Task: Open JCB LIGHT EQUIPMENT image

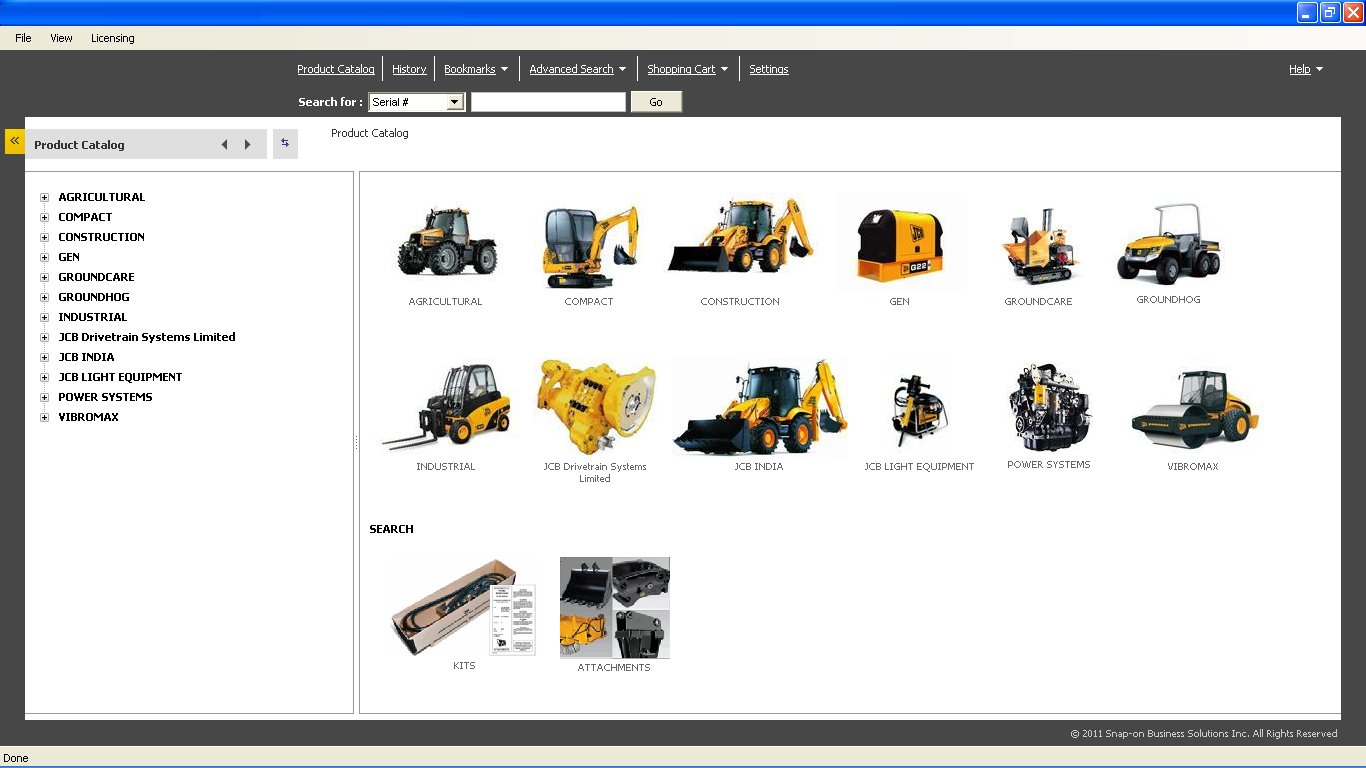Action: pyautogui.click(x=919, y=411)
